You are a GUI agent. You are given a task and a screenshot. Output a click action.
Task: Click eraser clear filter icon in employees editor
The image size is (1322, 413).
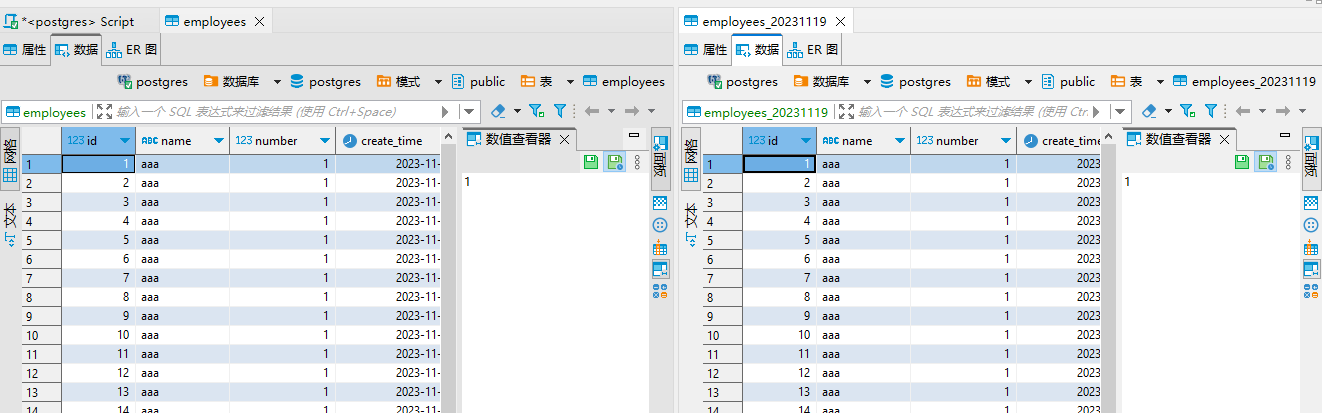tap(499, 111)
